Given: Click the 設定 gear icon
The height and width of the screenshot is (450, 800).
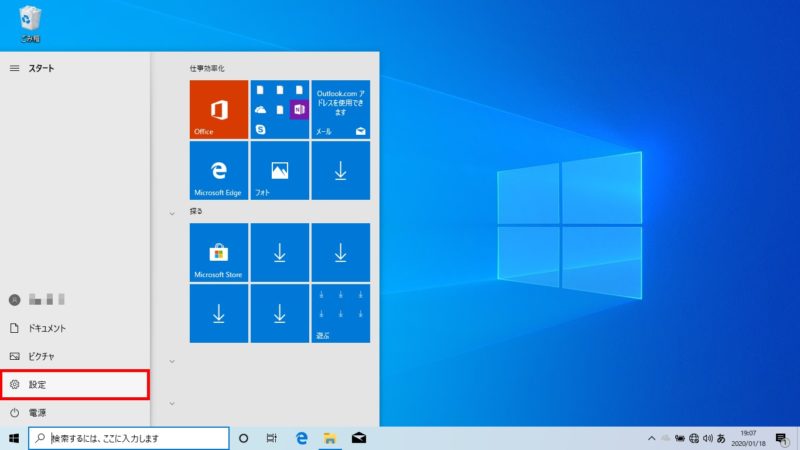Looking at the screenshot, I should [x=15, y=384].
